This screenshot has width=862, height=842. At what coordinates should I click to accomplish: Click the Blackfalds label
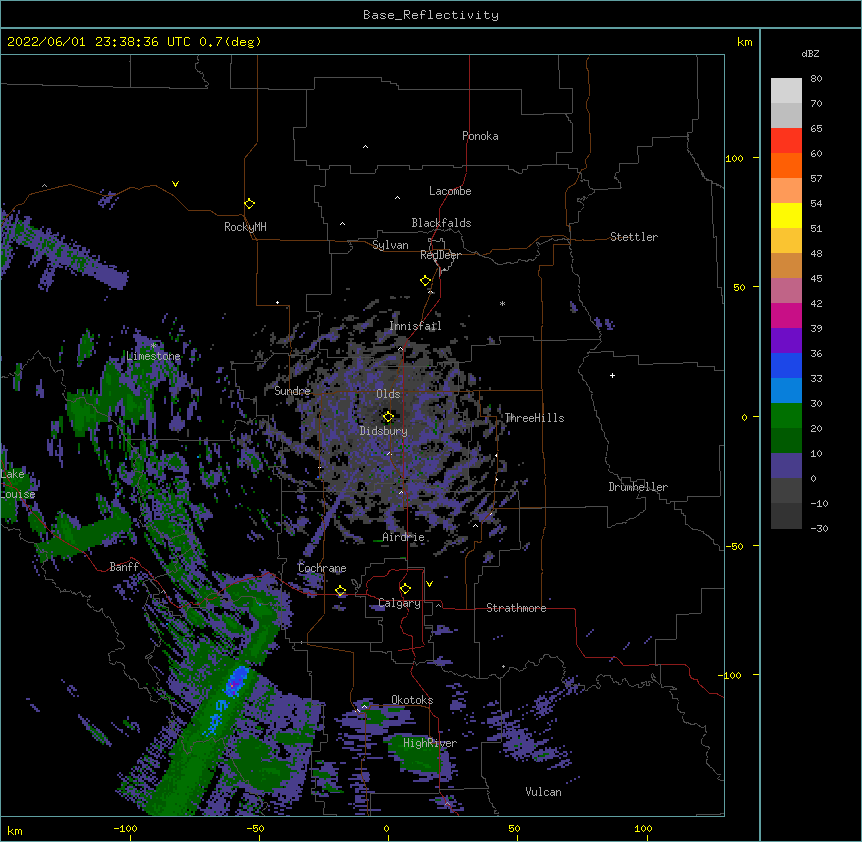(441, 223)
